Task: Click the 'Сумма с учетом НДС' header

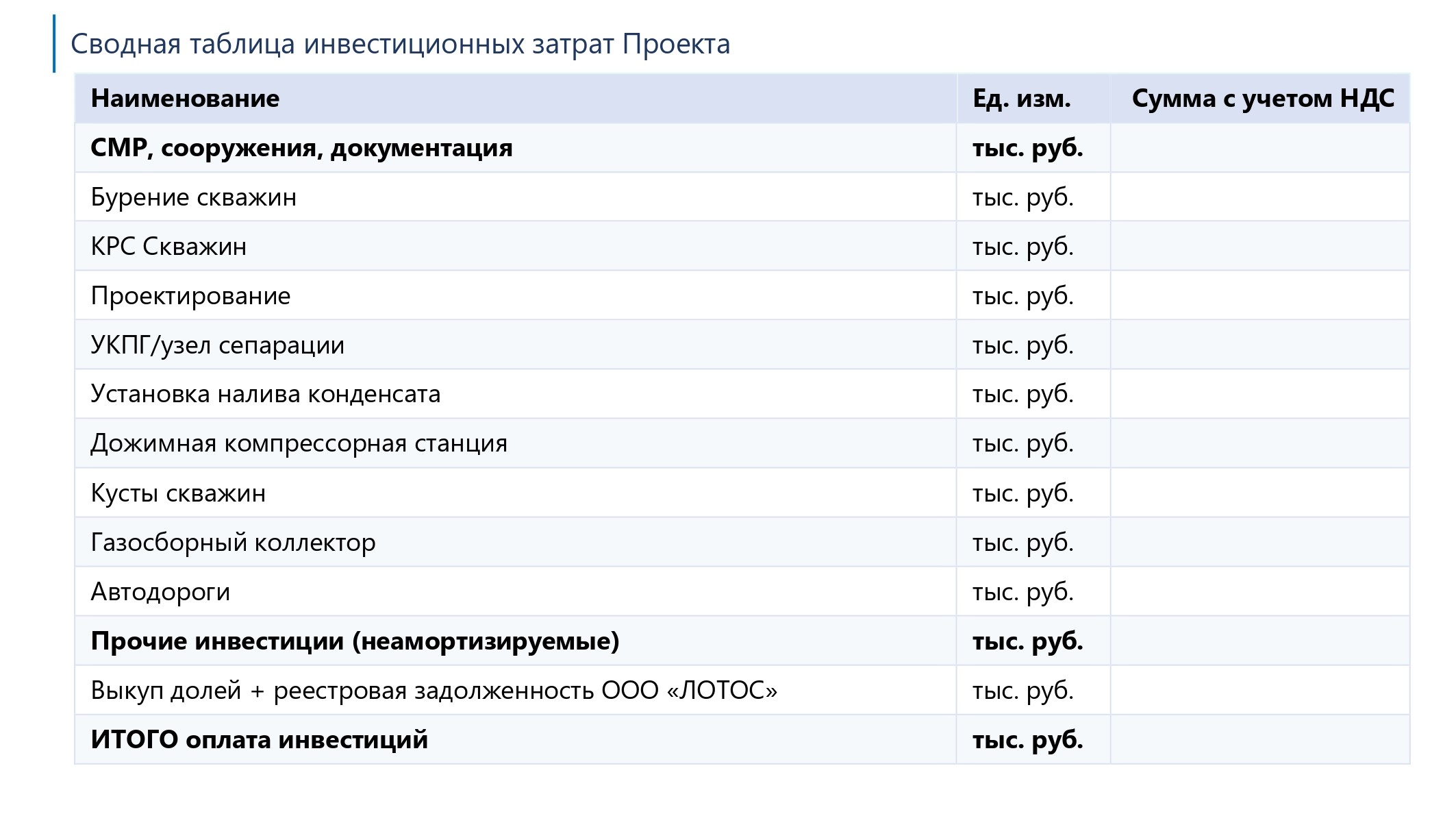Action: coord(1262,99)
